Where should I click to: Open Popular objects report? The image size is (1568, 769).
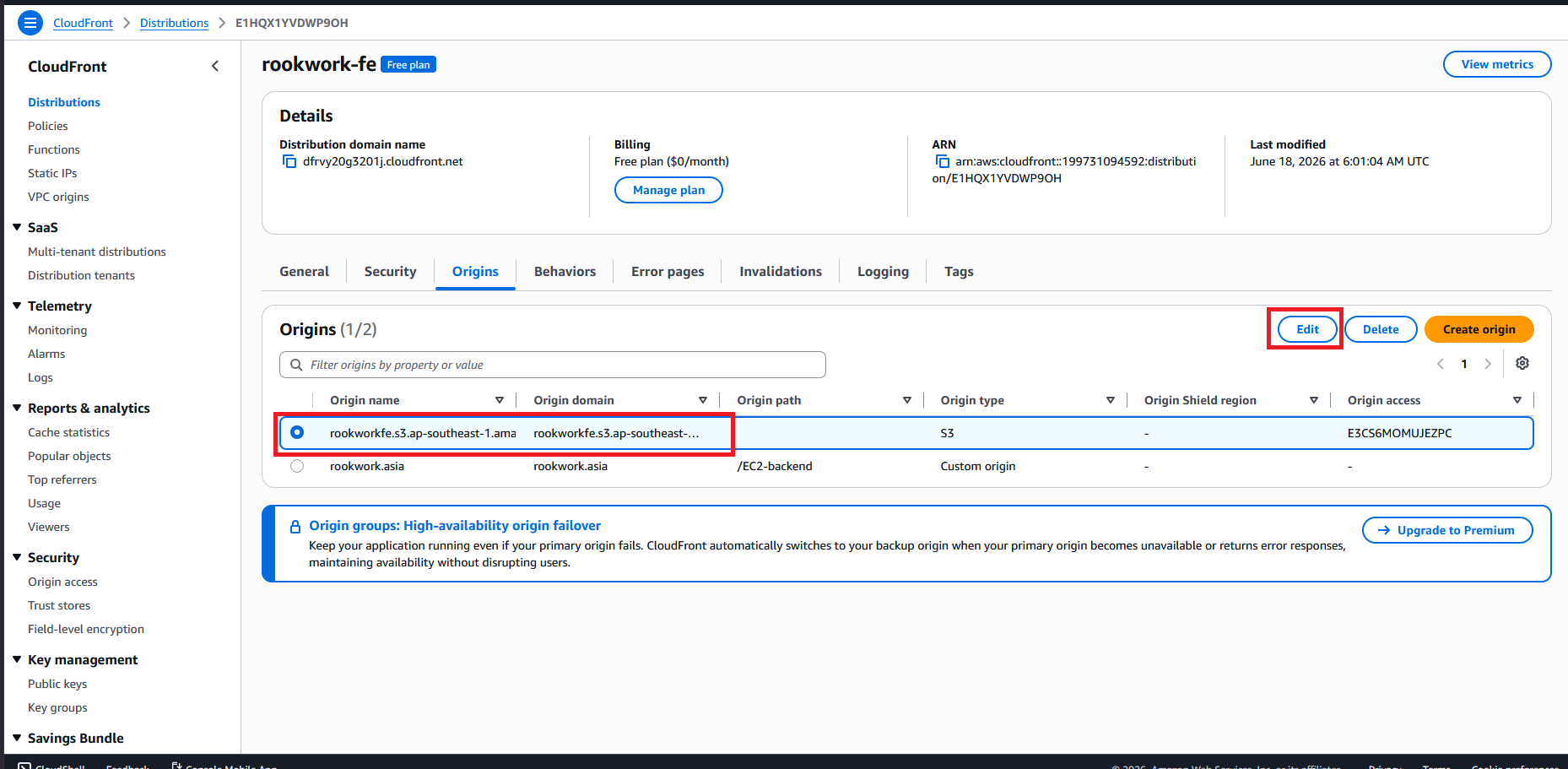coord(69,456)
